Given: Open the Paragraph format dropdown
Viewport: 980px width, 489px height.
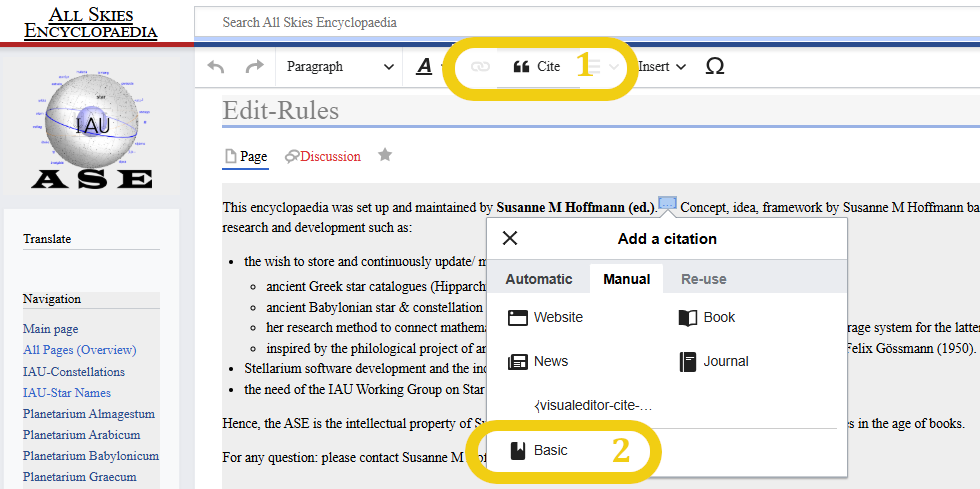Looking at the screenshot, I should pyautogui.click(x=340, y=67).
